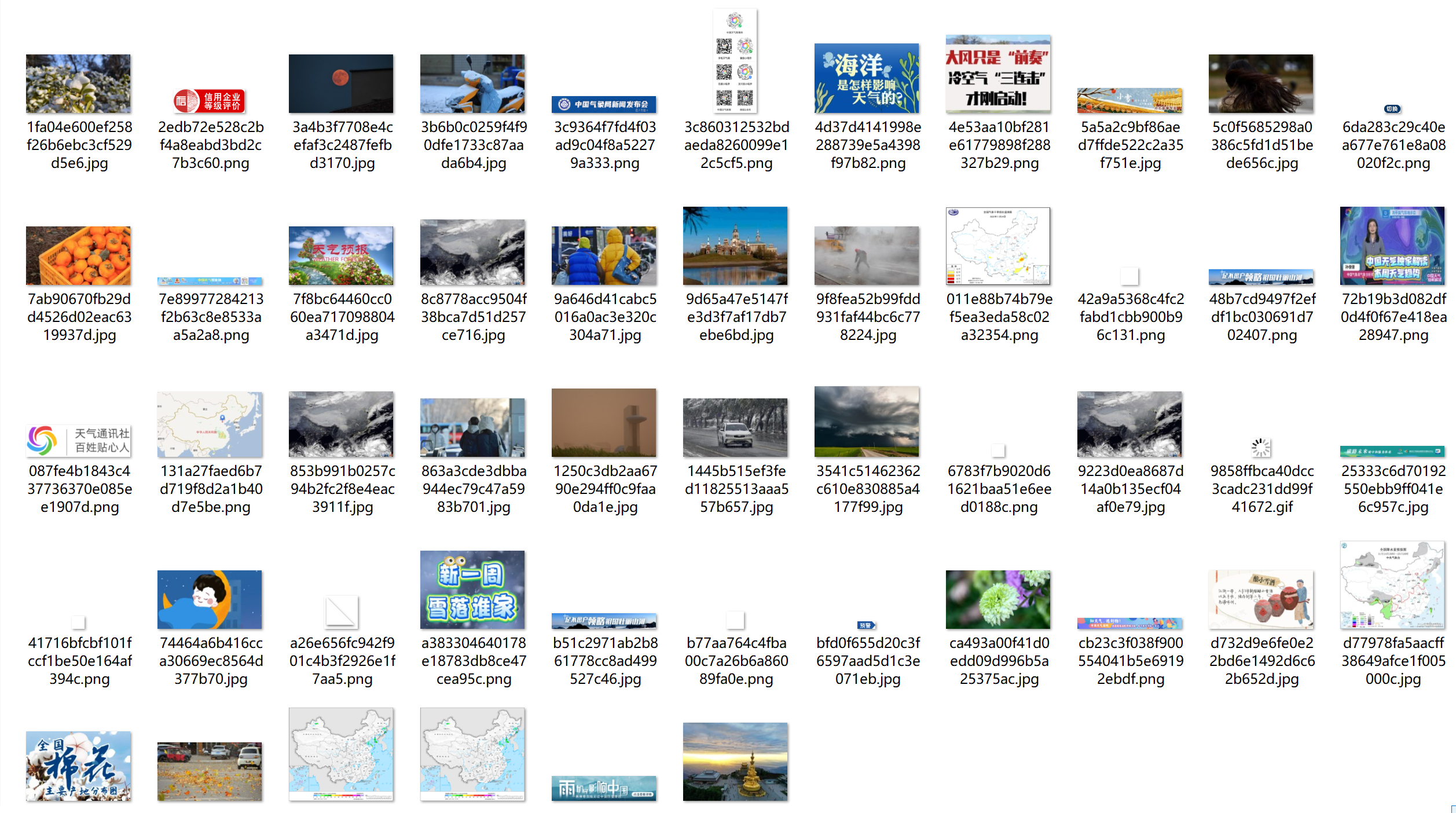Click the red moon image thumbnail
1456x813 pixels.
[x=341, y=84]
